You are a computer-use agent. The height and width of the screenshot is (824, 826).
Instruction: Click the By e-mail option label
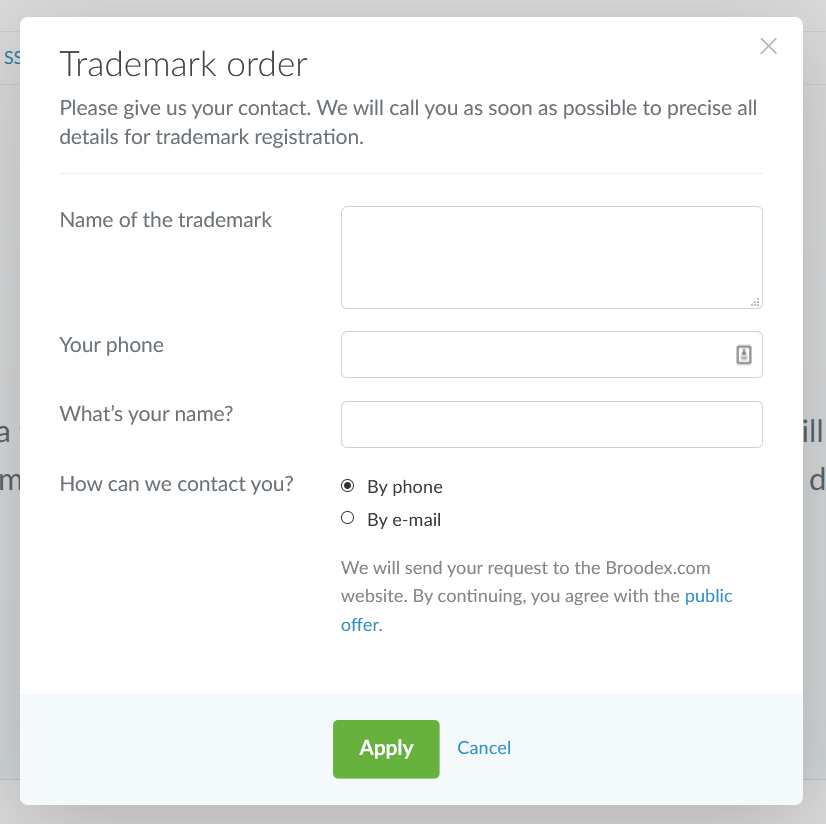[404, 520]
